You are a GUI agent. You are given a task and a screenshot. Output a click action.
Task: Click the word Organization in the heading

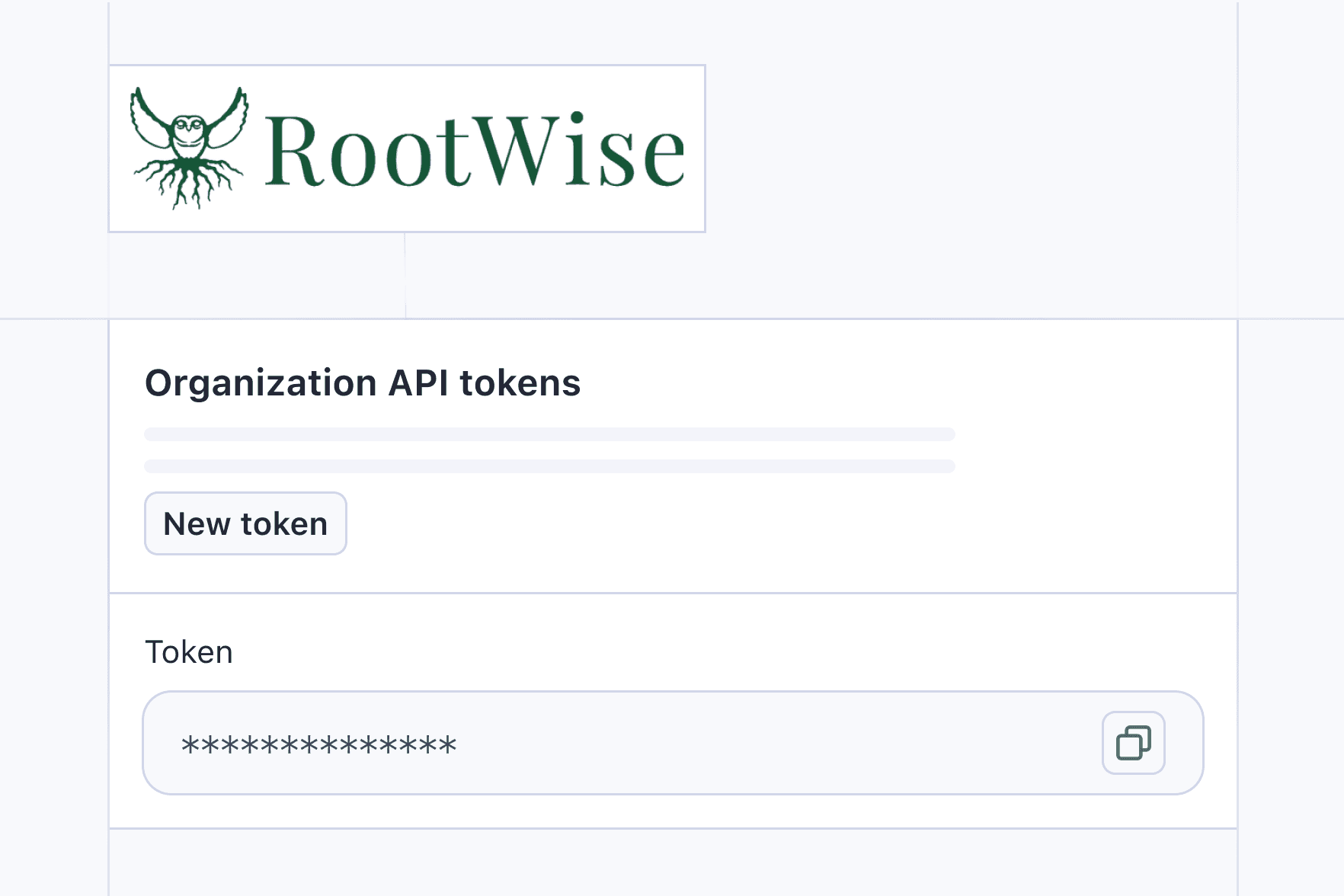click(261, 382)
